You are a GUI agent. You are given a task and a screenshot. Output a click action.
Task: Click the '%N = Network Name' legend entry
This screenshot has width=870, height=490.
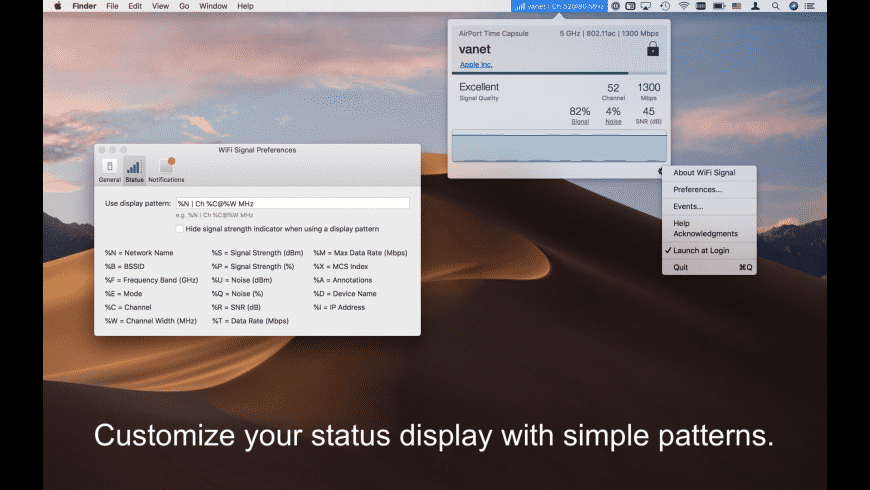[x=139, y=252]
